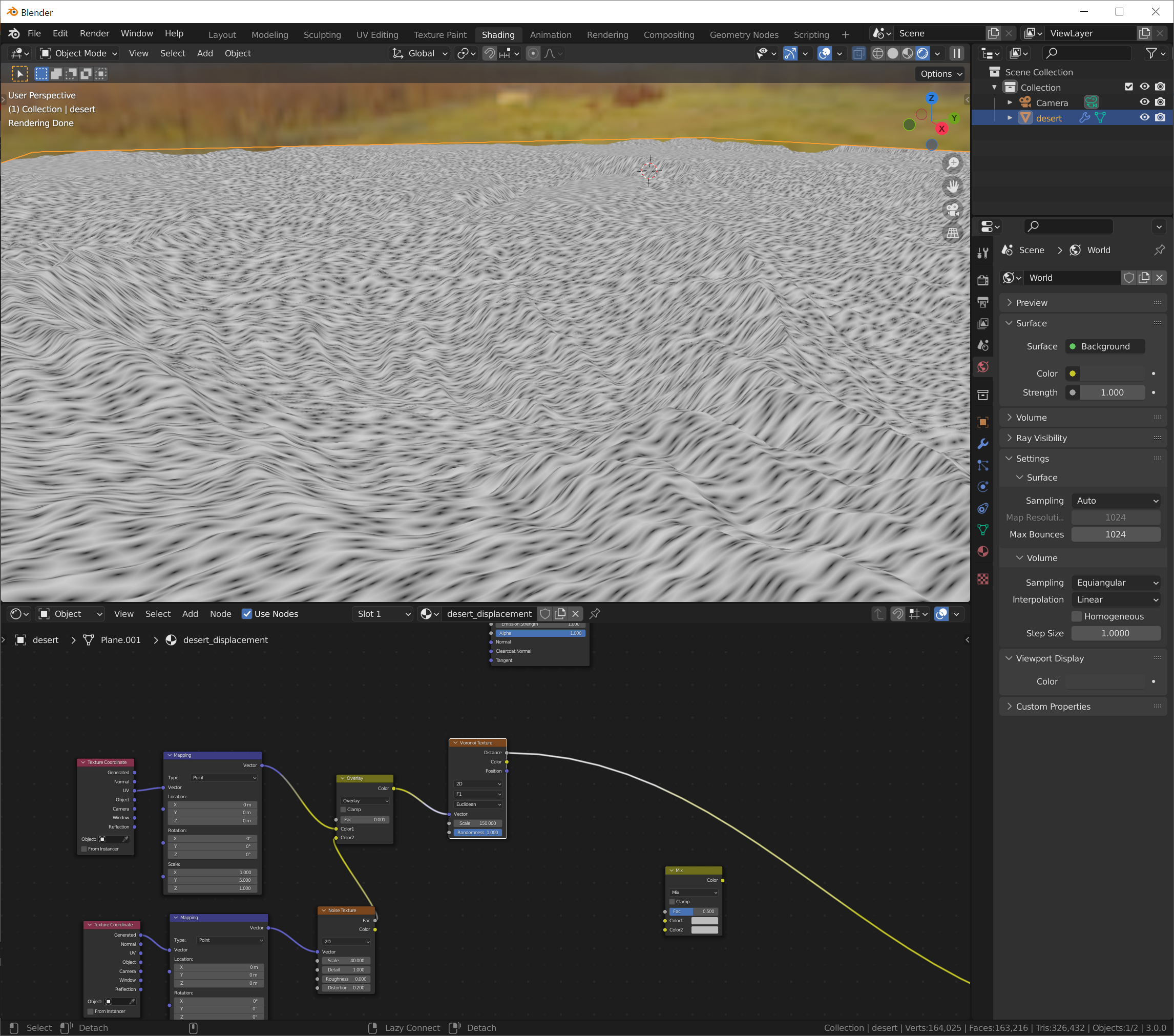Open Render properties tab icon

(x=983, y=280)
